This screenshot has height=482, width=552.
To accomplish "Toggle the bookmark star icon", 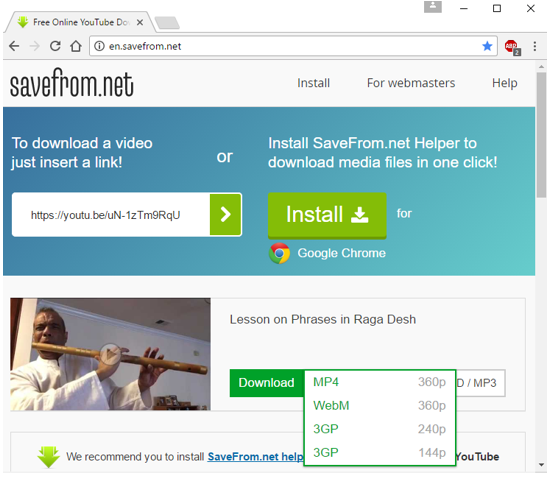I will pos(487,46).
